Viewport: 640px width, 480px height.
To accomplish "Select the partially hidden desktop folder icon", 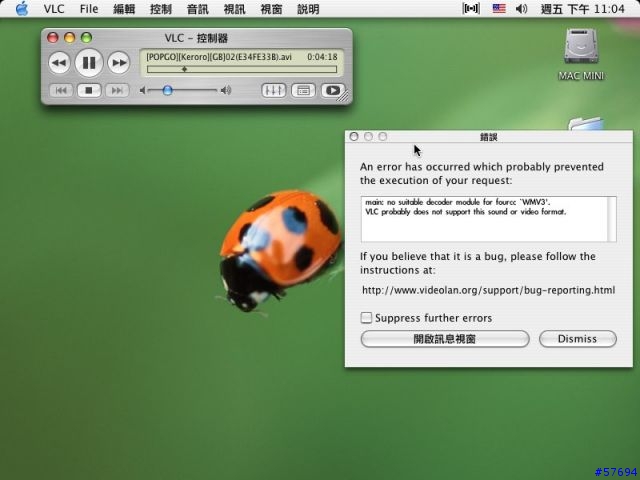I will [586, 124].
